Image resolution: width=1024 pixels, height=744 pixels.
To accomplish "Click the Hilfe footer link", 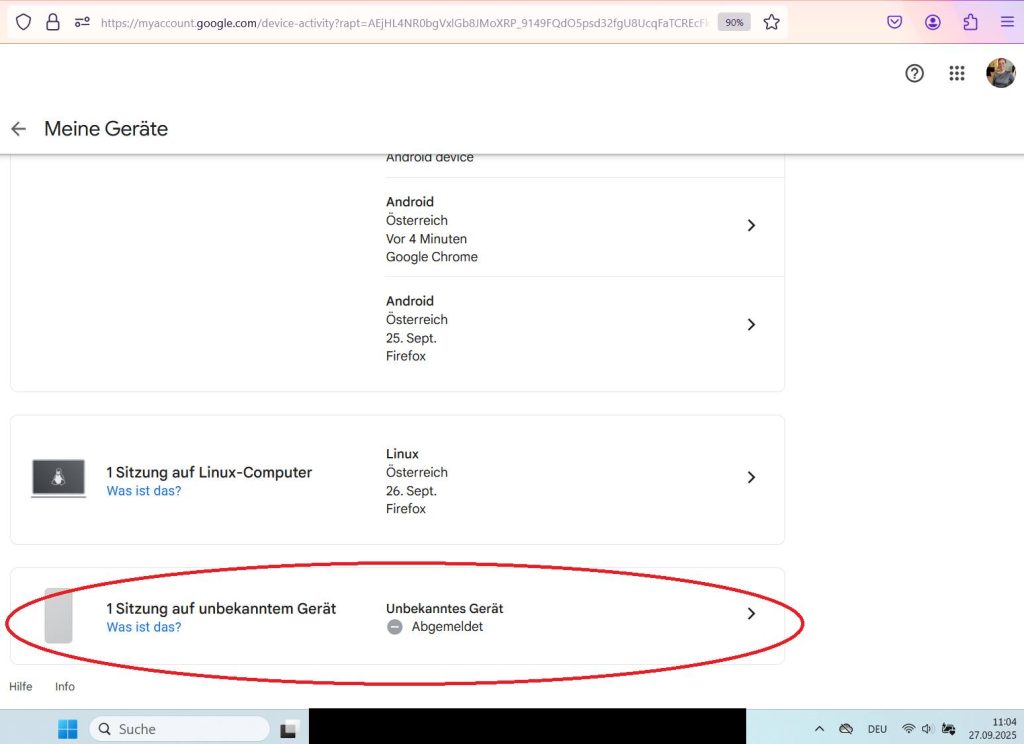I will (x=21, y=687).
